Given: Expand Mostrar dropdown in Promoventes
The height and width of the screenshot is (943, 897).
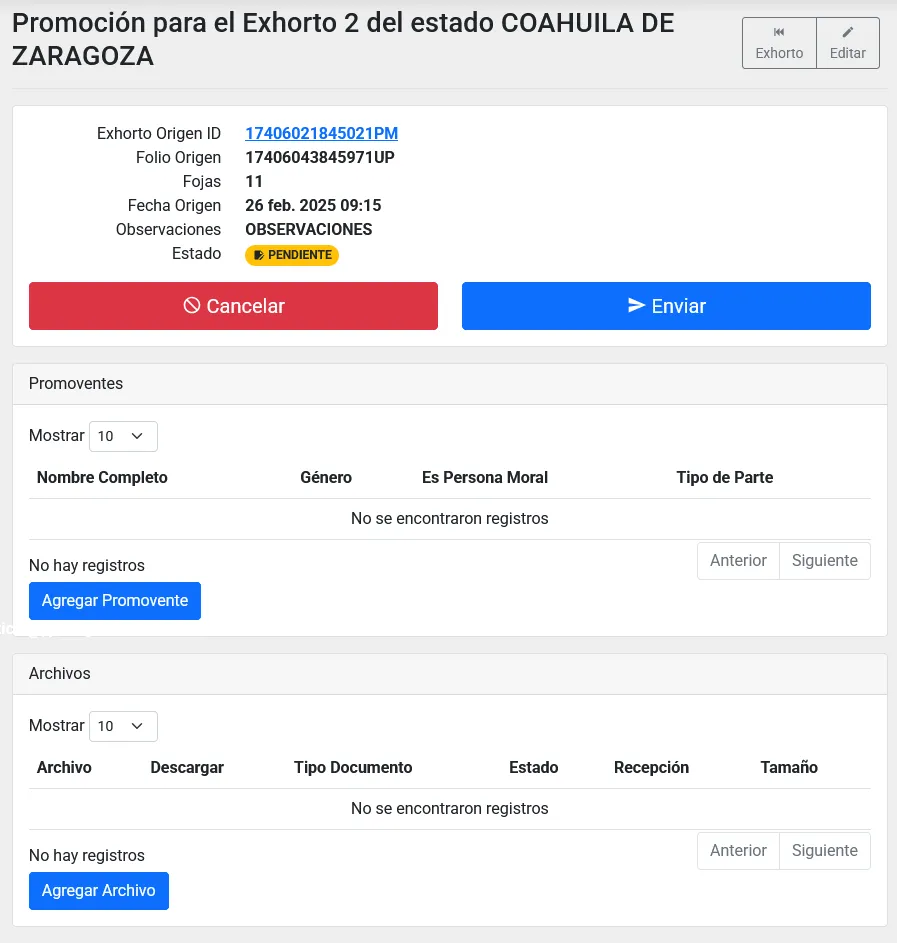Looking at the screenshot, I should [x=123, y=436].
